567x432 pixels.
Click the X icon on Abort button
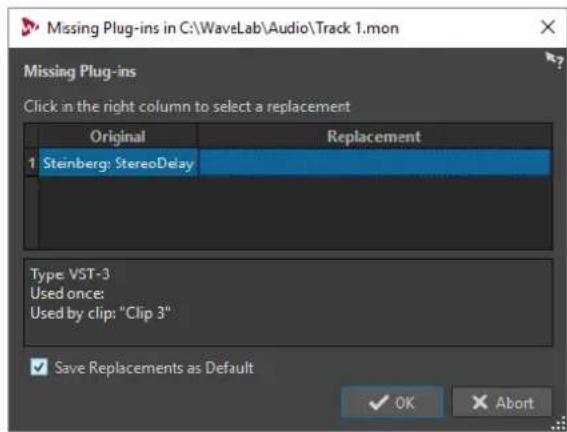coord(479,402)
